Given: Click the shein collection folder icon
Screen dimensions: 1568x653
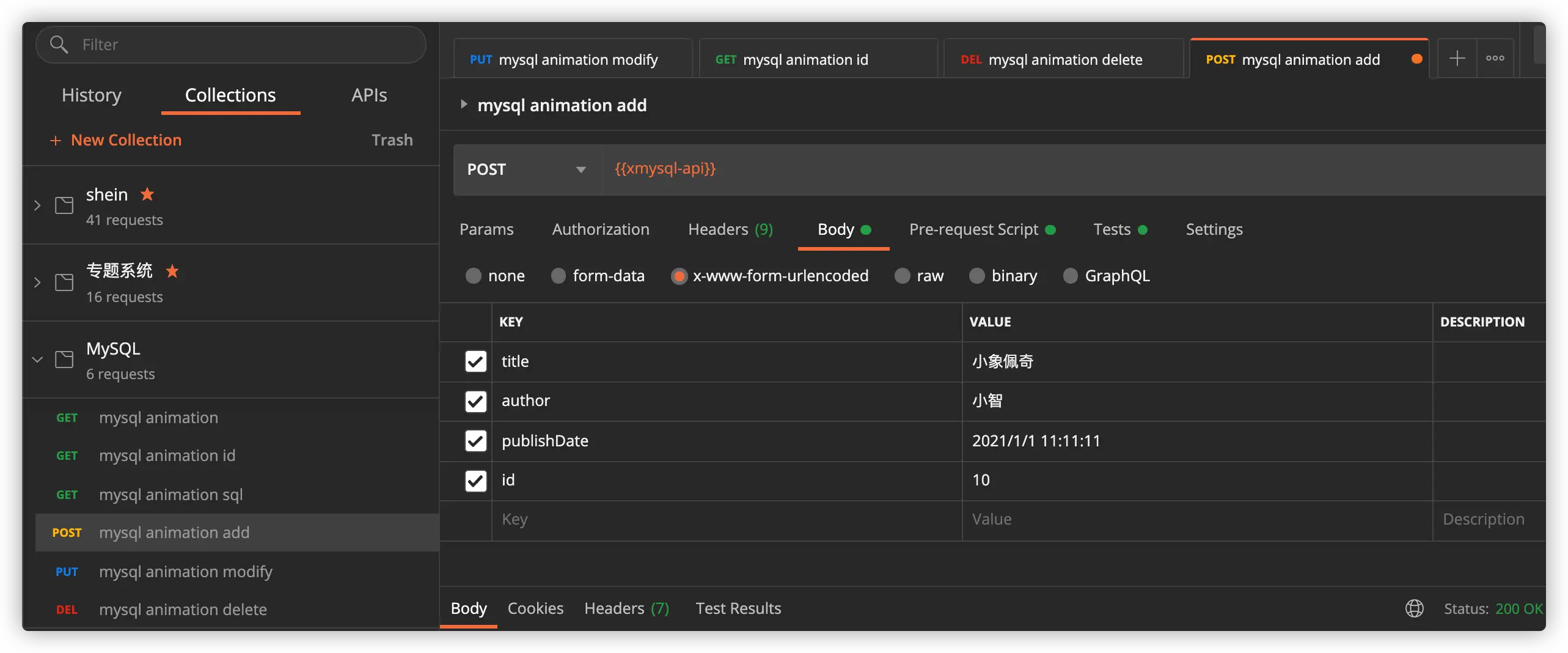Looking at the screenshot, I should click(x=64, y=205).
